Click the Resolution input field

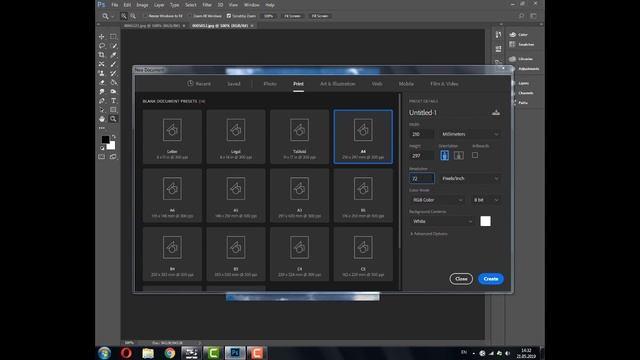tap(422, 178)
